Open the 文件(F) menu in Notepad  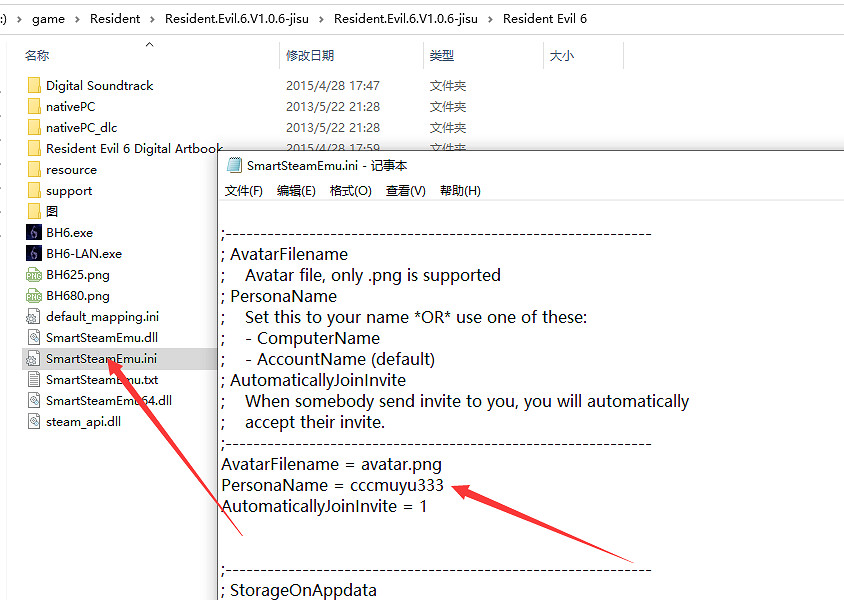[244, 191]
